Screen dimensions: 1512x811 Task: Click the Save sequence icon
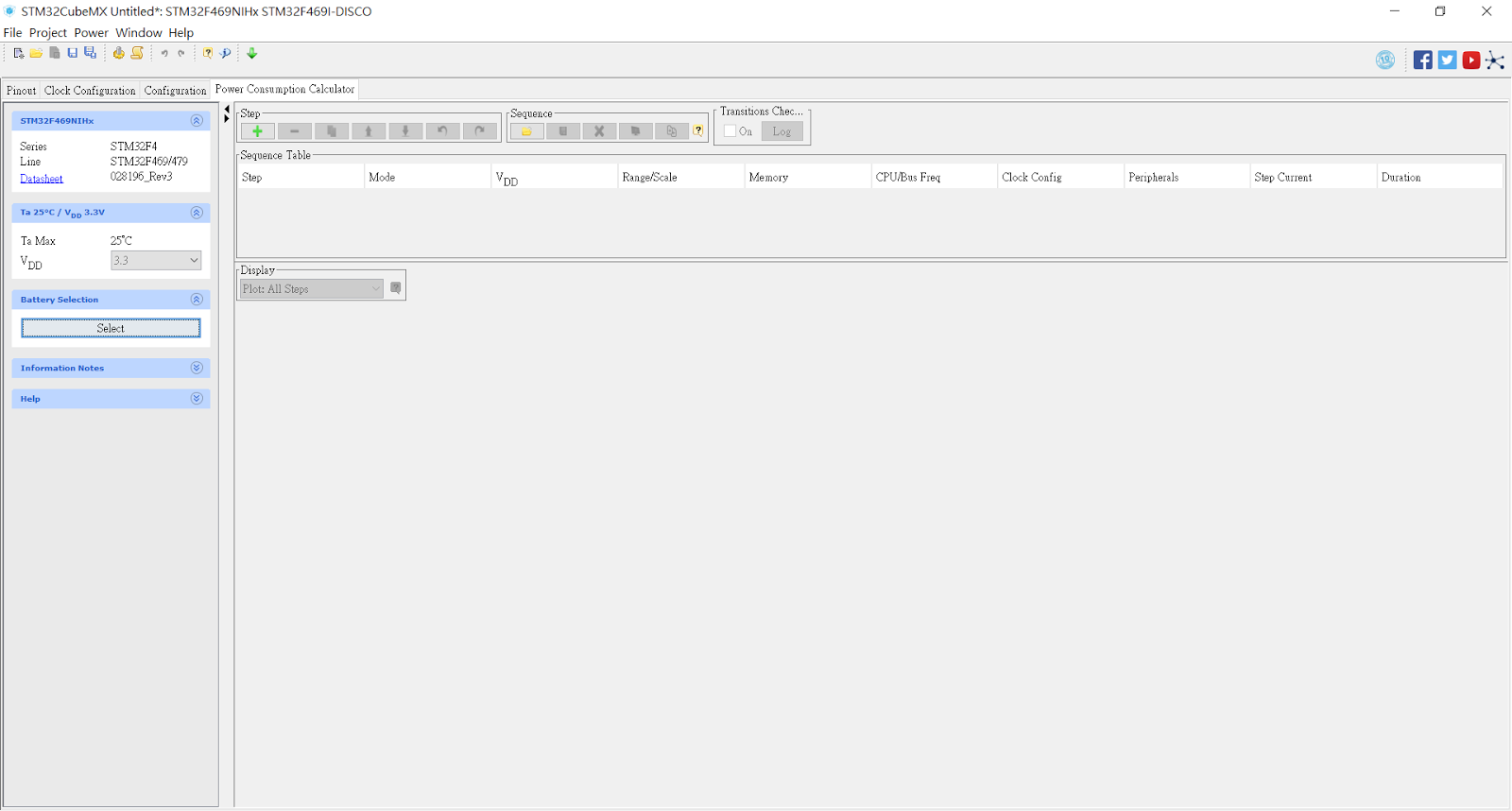pyautogui.click(x=563, y=131)
